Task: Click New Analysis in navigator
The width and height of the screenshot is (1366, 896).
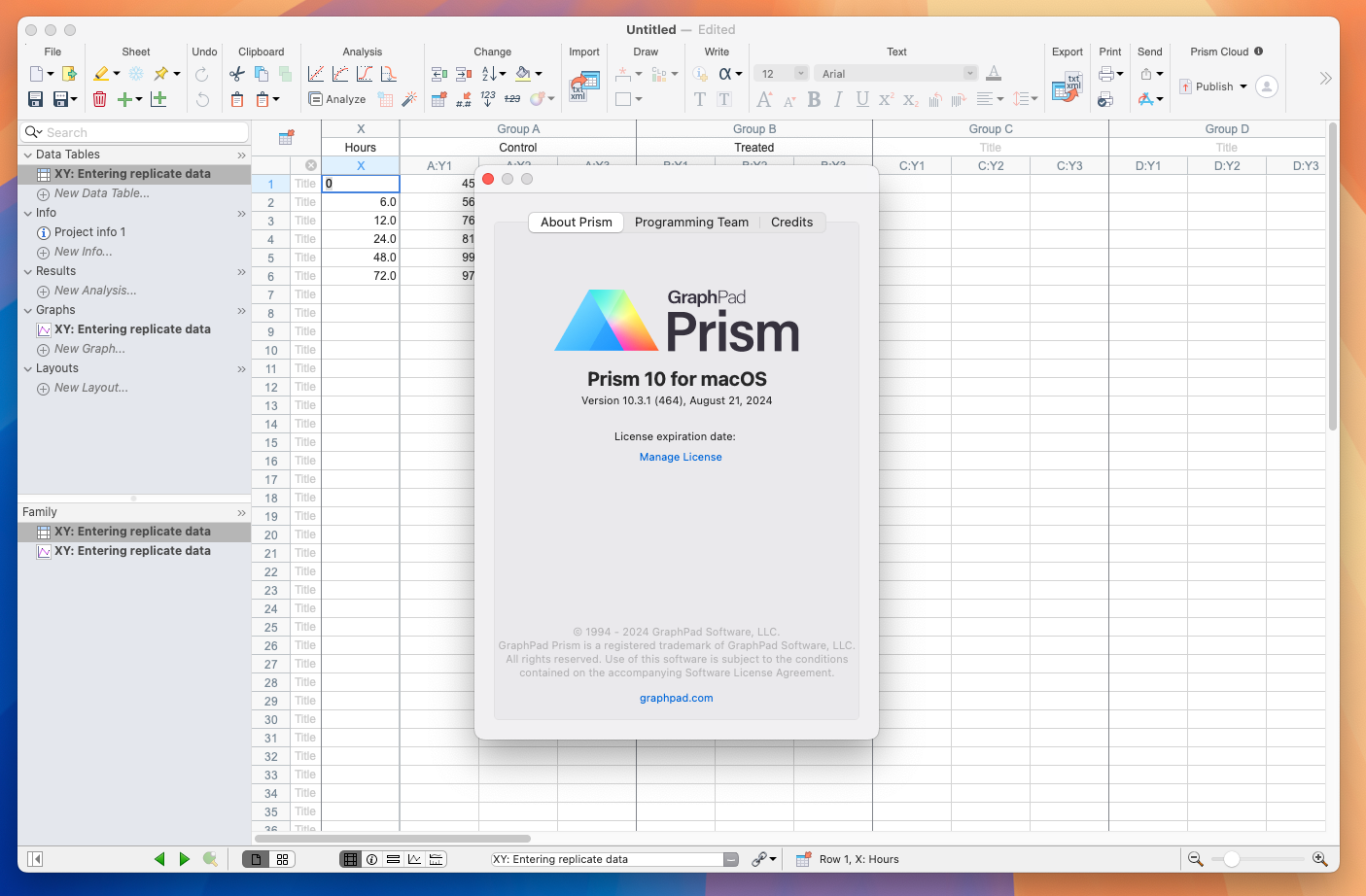Action: 95,291
